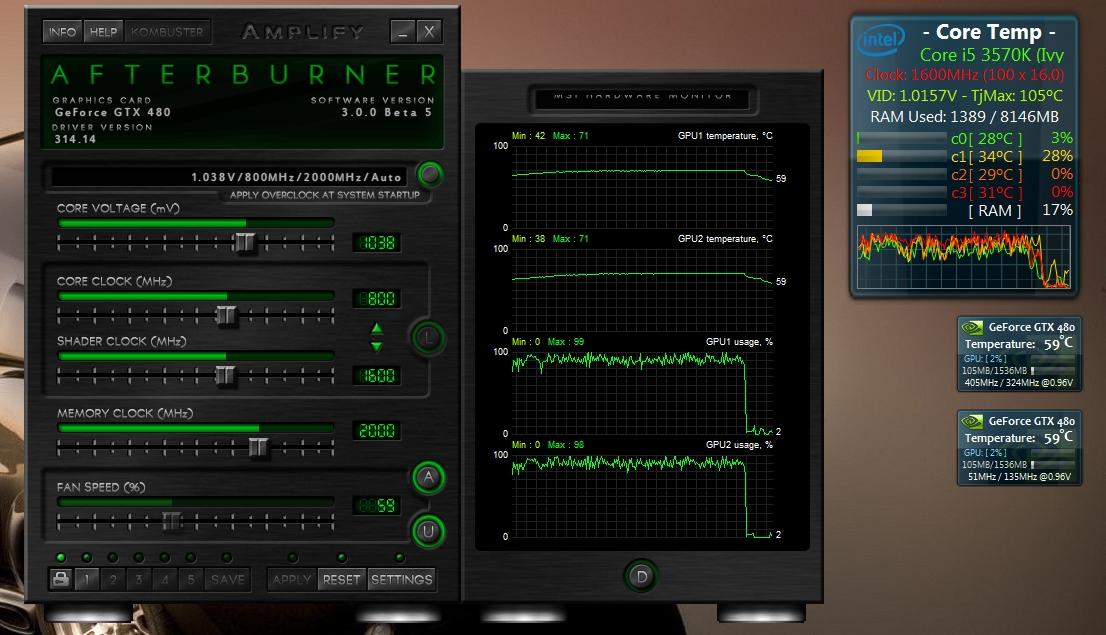Click the GPU2 usage graph
The image size is (1106, 635).
tap(643, 496)
